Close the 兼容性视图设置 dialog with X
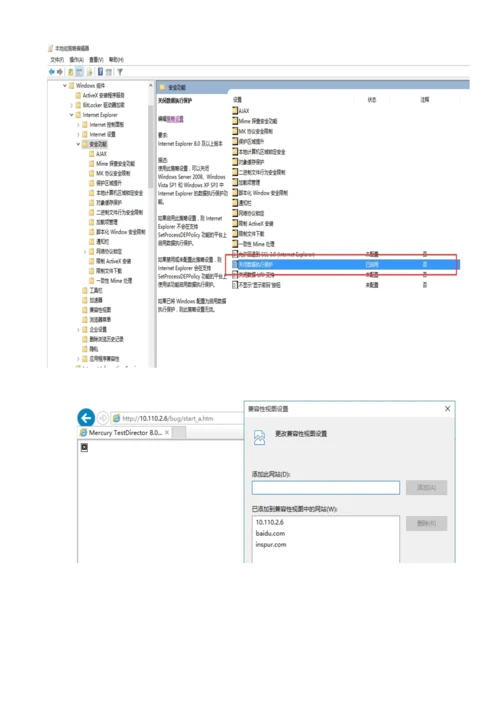Viewport: 500px width, 707px height. [x=447, y=409]
